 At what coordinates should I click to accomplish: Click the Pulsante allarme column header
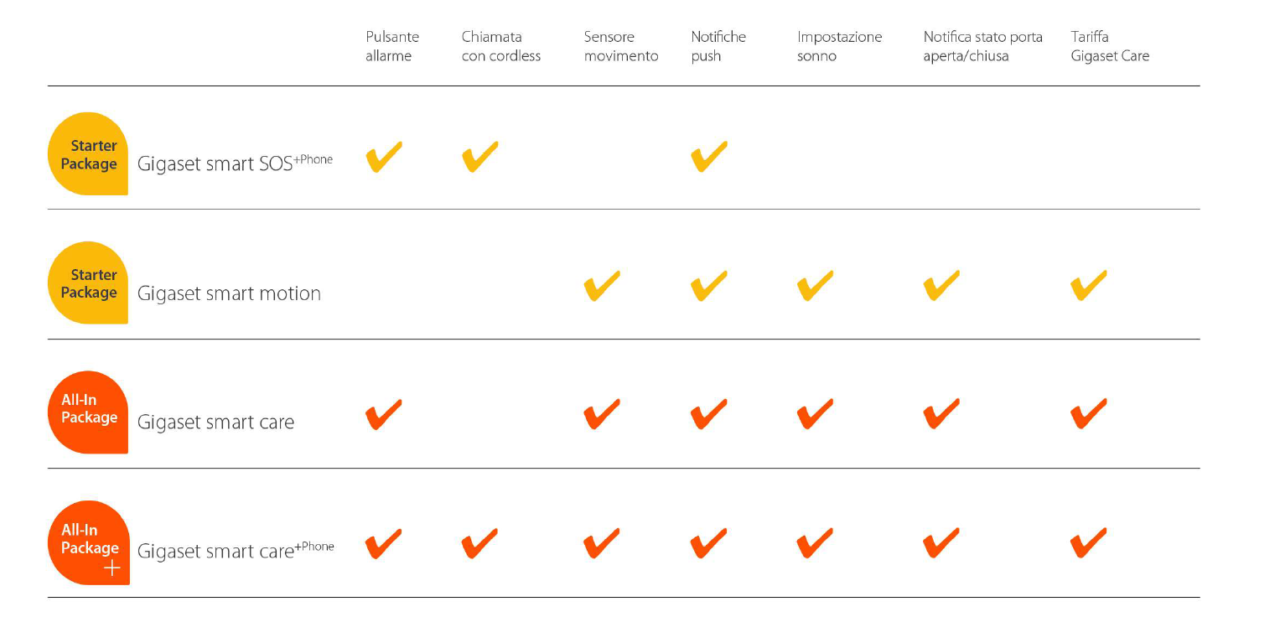pyautogui.click(x=392, y=46)
